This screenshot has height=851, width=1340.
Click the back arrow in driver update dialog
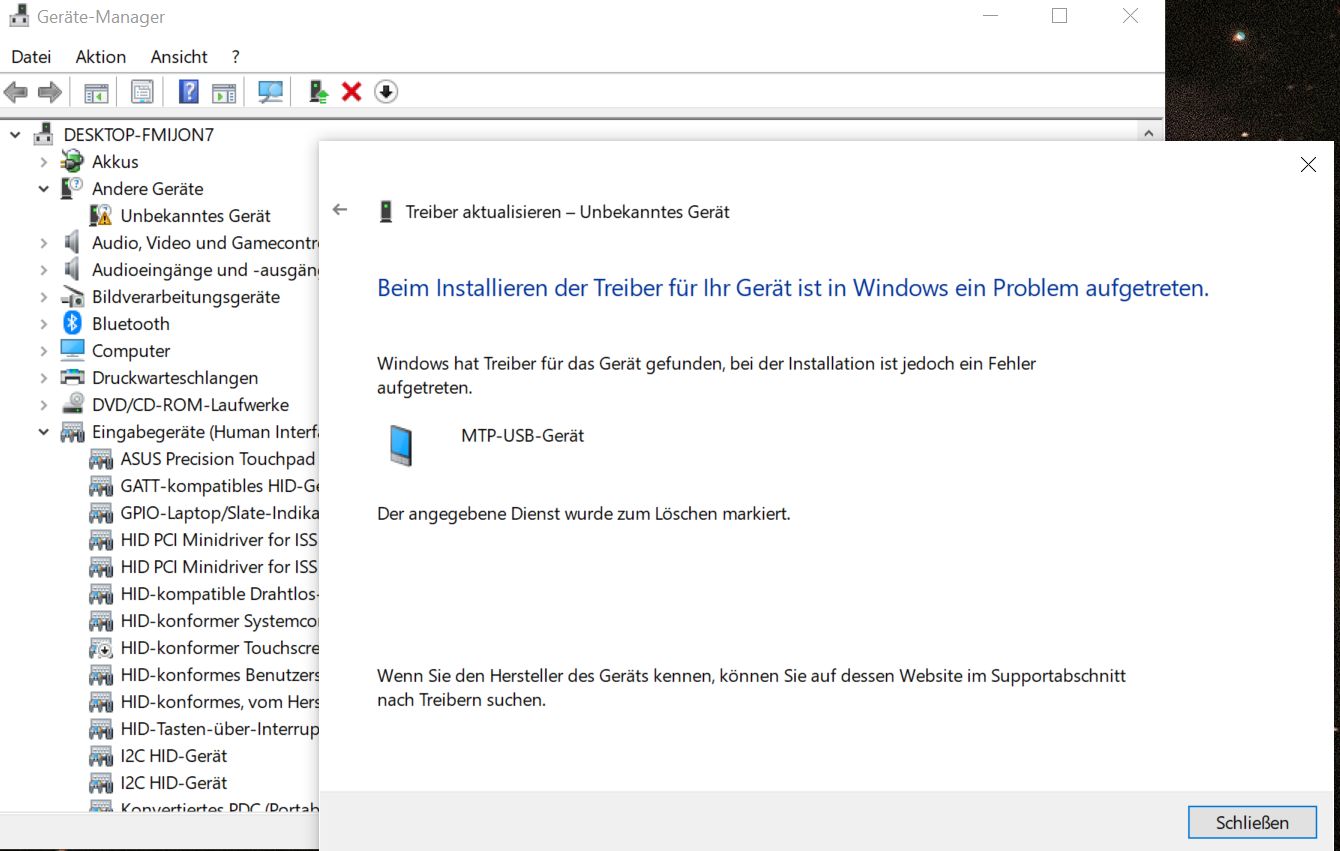[x=340, y=210]
